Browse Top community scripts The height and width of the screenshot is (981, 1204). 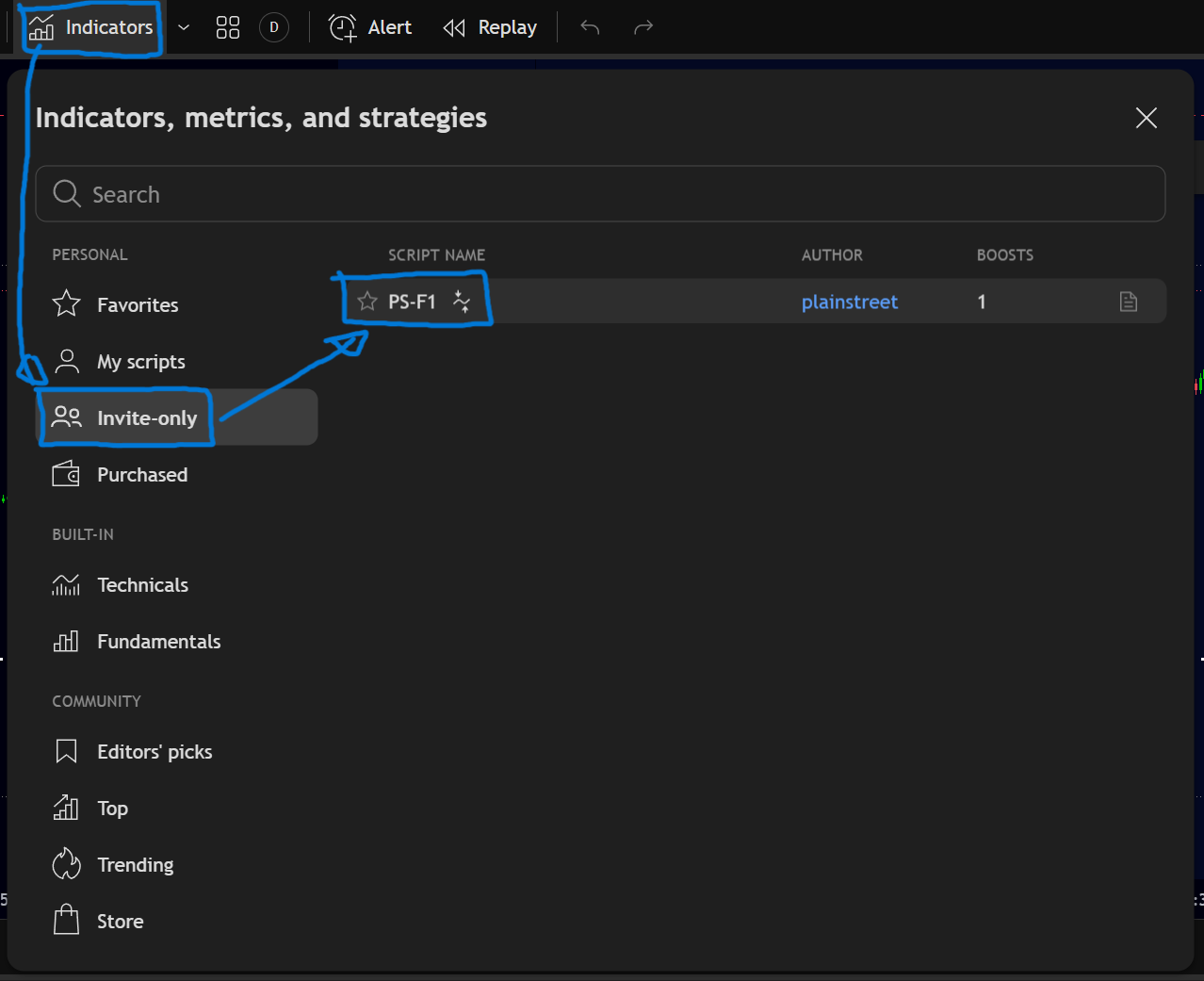pos(176,808)
